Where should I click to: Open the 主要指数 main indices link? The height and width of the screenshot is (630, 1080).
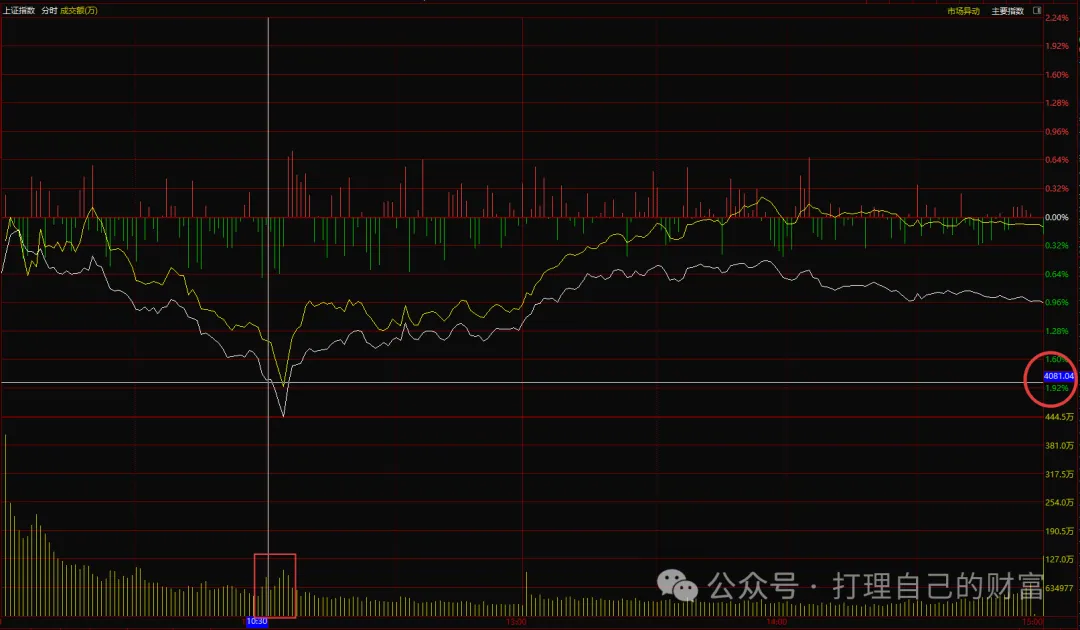[1008, 11]
